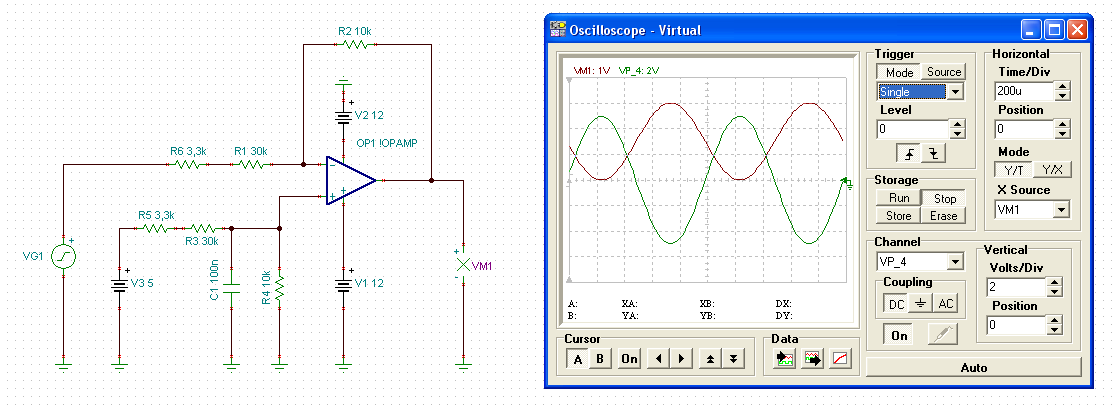Screen dimensions: 1116x405
Task: Increase Volts/Div with up arrow
Action: [1053, 283]
